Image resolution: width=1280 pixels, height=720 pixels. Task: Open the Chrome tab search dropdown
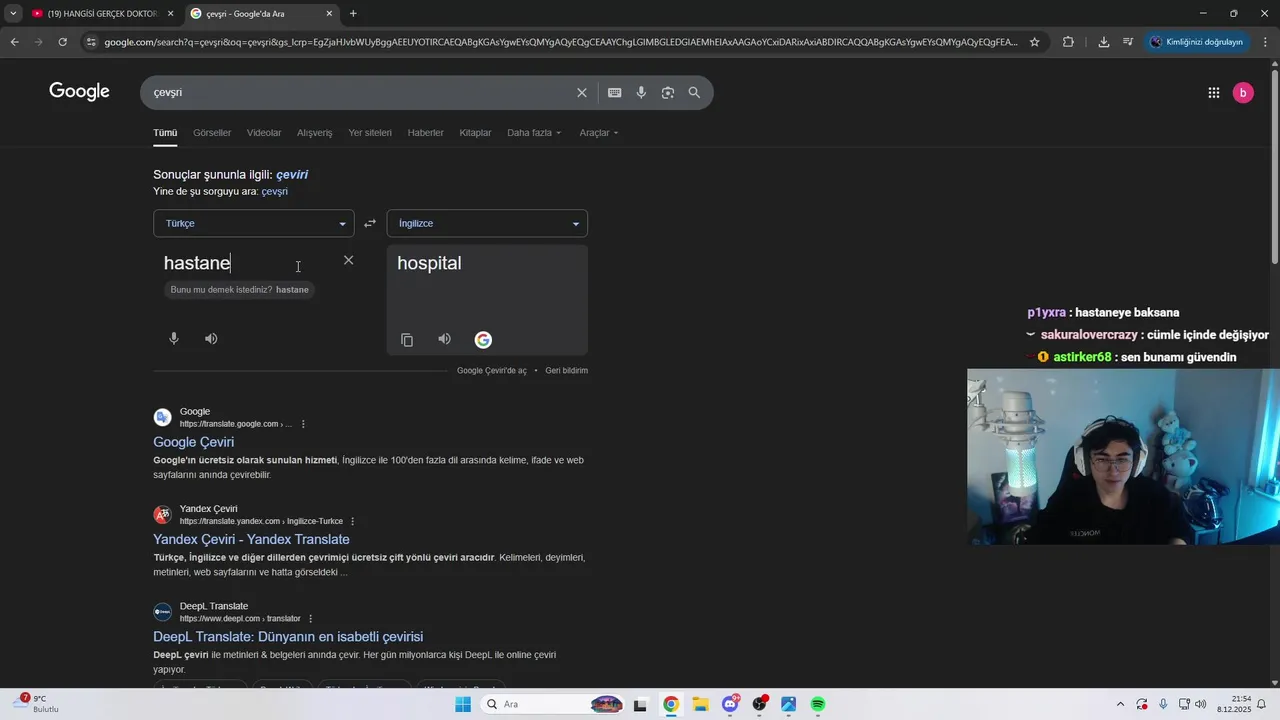(x=13, y=13)
